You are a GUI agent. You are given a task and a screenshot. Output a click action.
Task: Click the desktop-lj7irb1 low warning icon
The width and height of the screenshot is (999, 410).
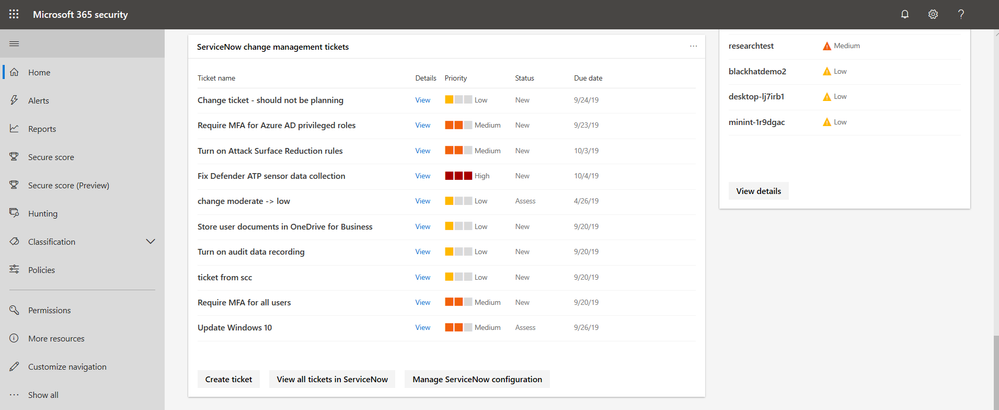coord(827,97)
